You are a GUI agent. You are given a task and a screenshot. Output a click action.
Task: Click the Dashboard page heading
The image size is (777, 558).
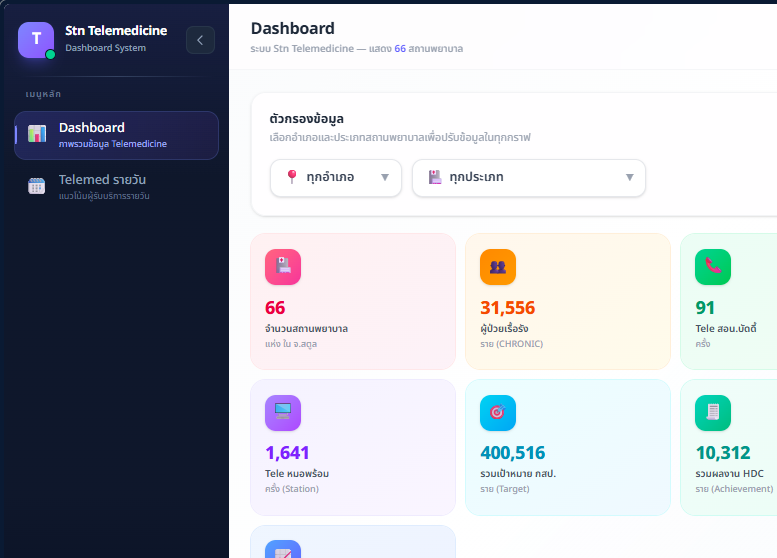point(292,29)
